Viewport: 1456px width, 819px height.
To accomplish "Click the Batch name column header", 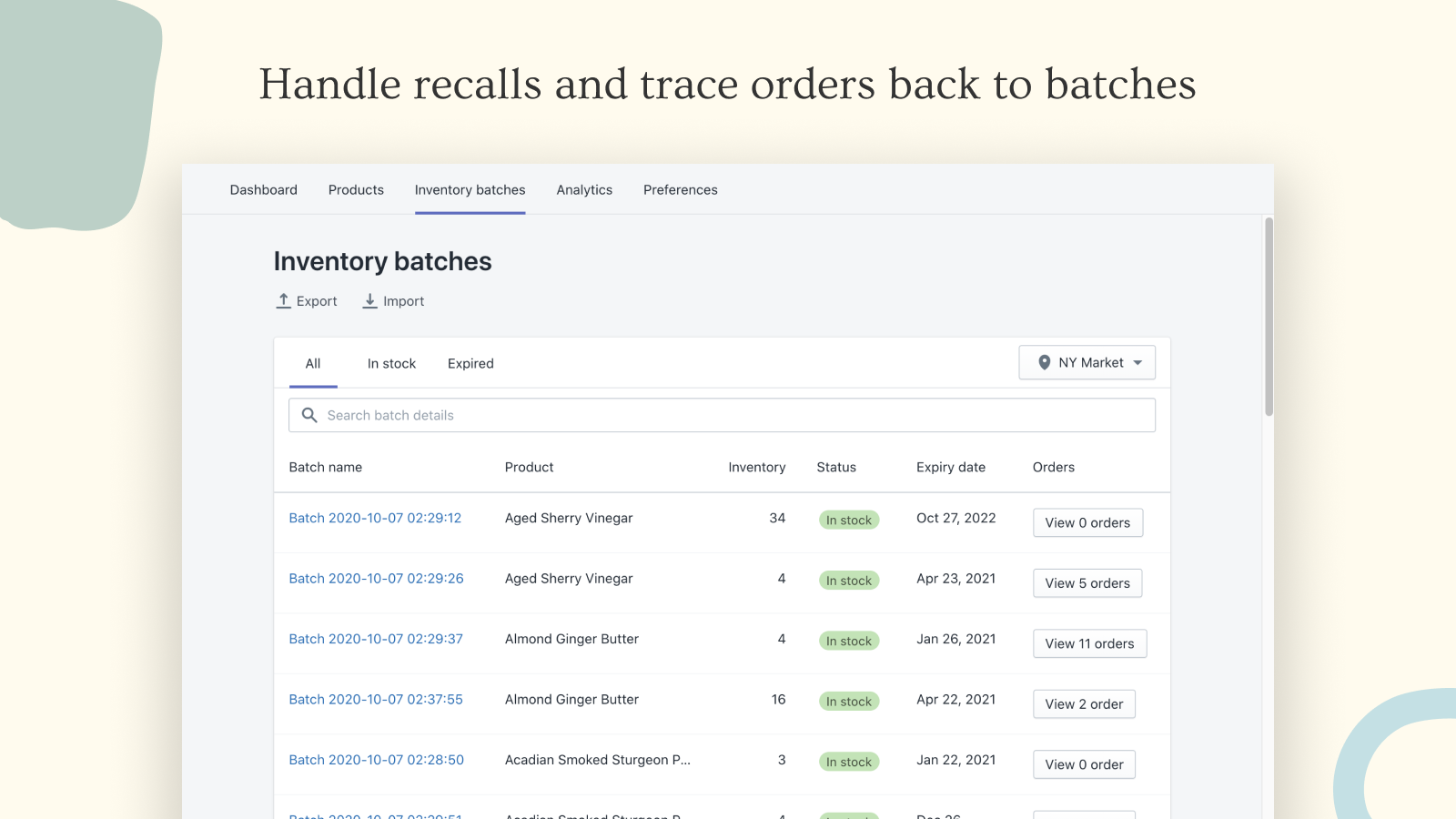I will (325, 467).
